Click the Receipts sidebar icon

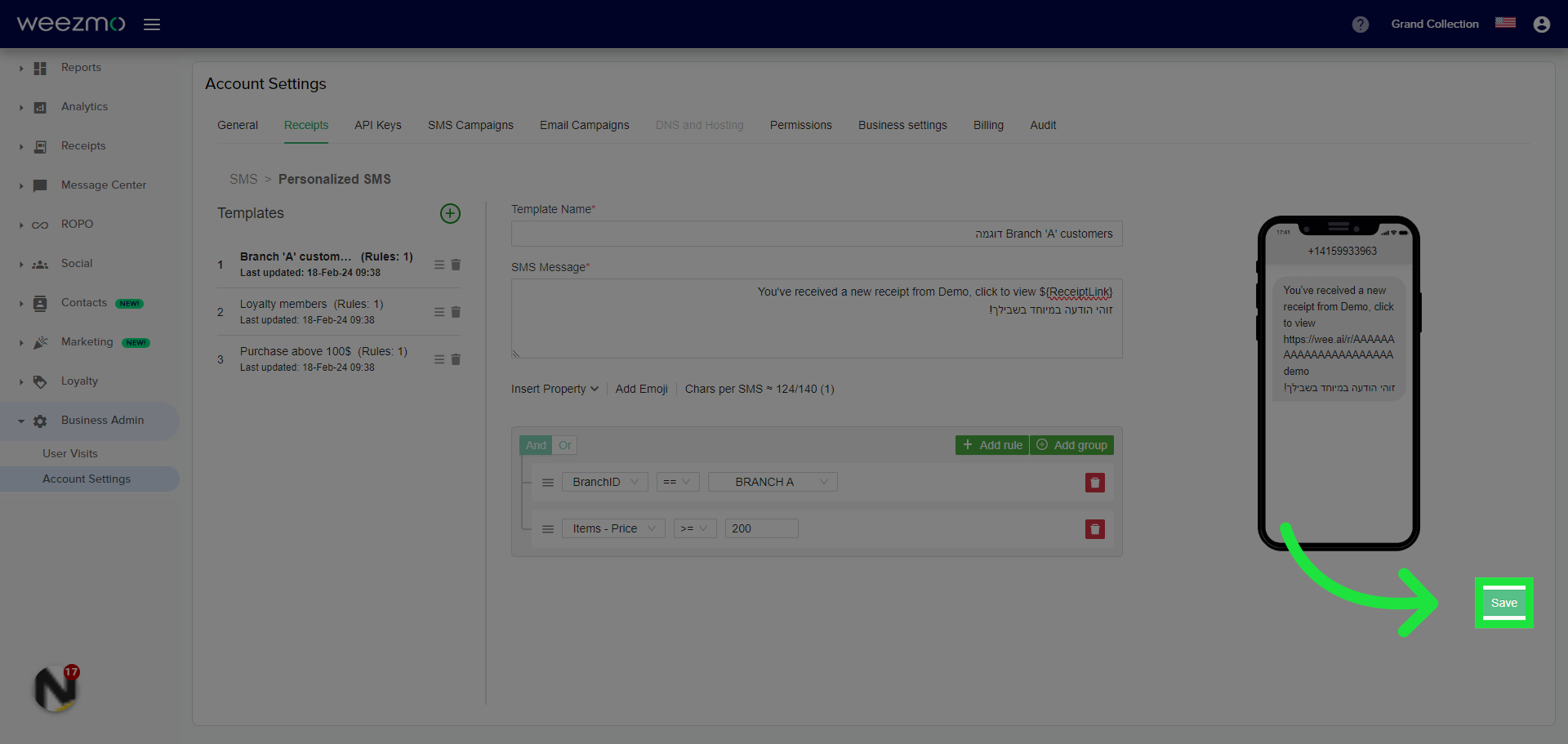click(x=40, y=147)
